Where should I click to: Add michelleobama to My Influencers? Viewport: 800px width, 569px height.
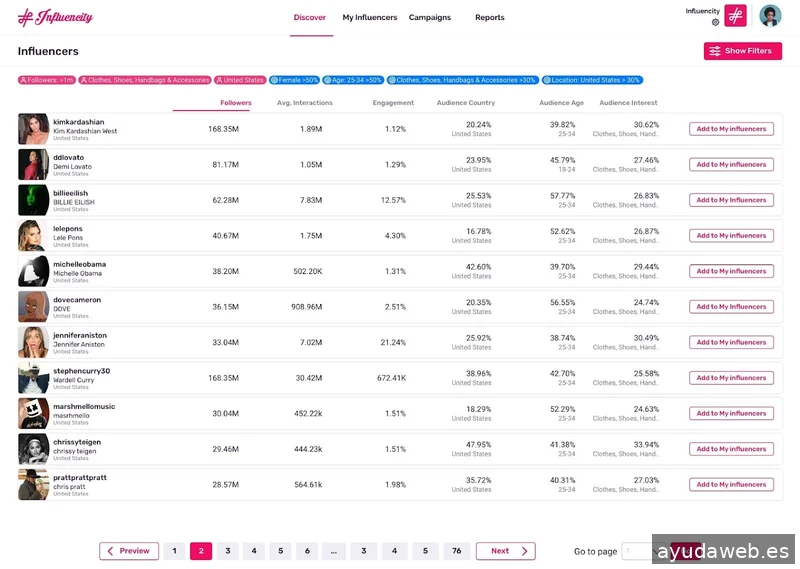[x=731, y=271]
